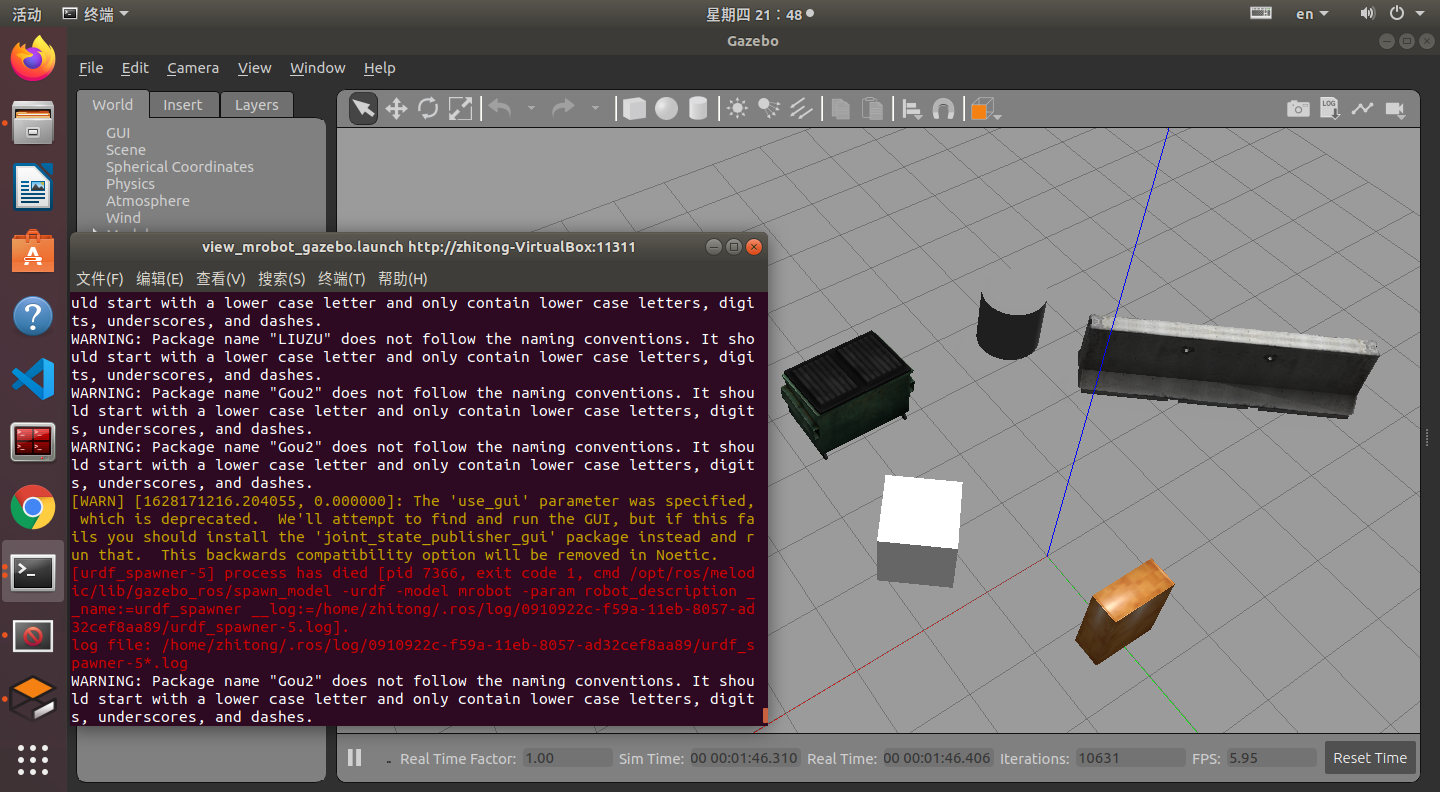Screen dimensions: 1440x792
Task: Open the Camera menu
Action: click(193, 68)
